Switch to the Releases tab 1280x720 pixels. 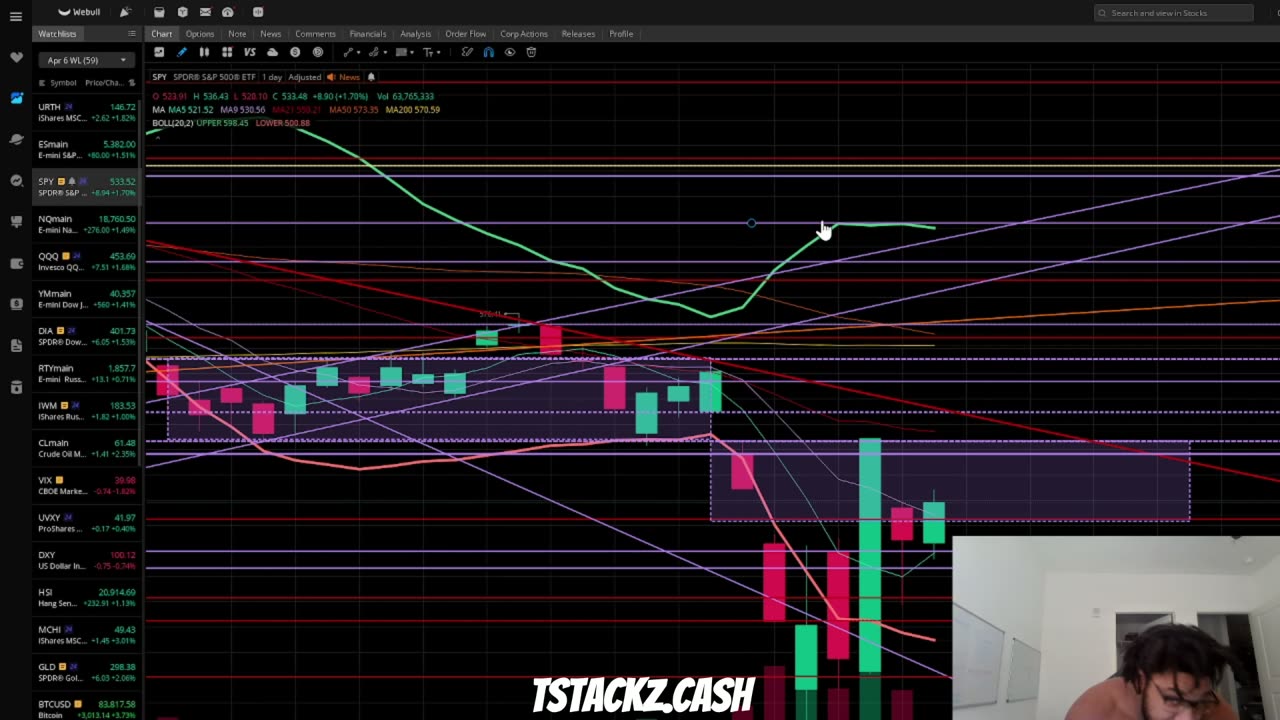578,34
